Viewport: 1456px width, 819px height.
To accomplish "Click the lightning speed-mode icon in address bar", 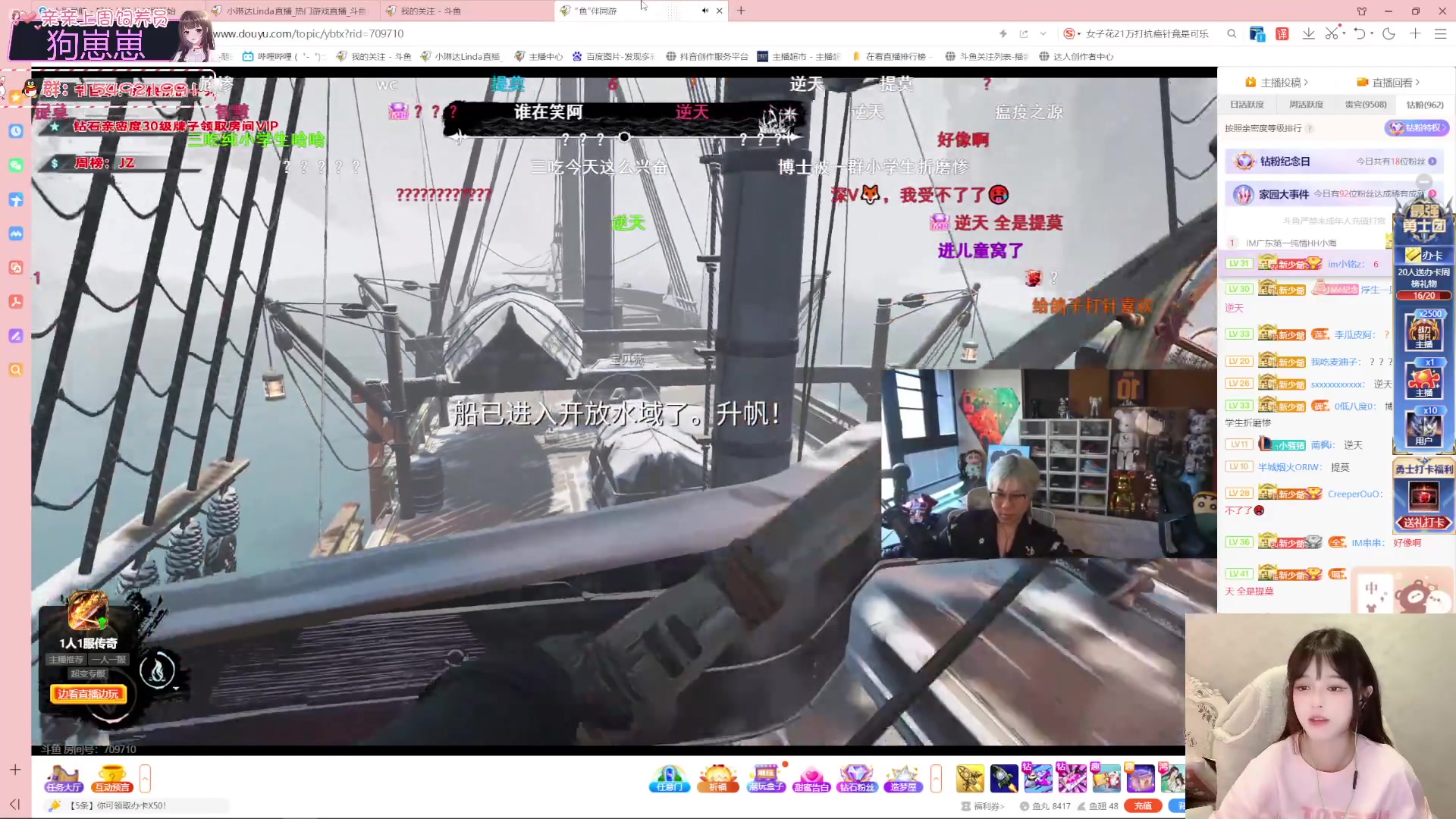I will (x=1003, y=34).
